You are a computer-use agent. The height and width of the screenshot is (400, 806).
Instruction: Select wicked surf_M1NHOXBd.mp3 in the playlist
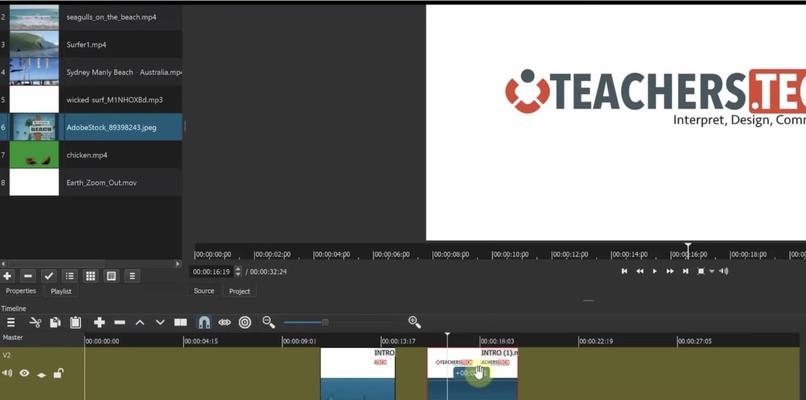coord(90,100)
